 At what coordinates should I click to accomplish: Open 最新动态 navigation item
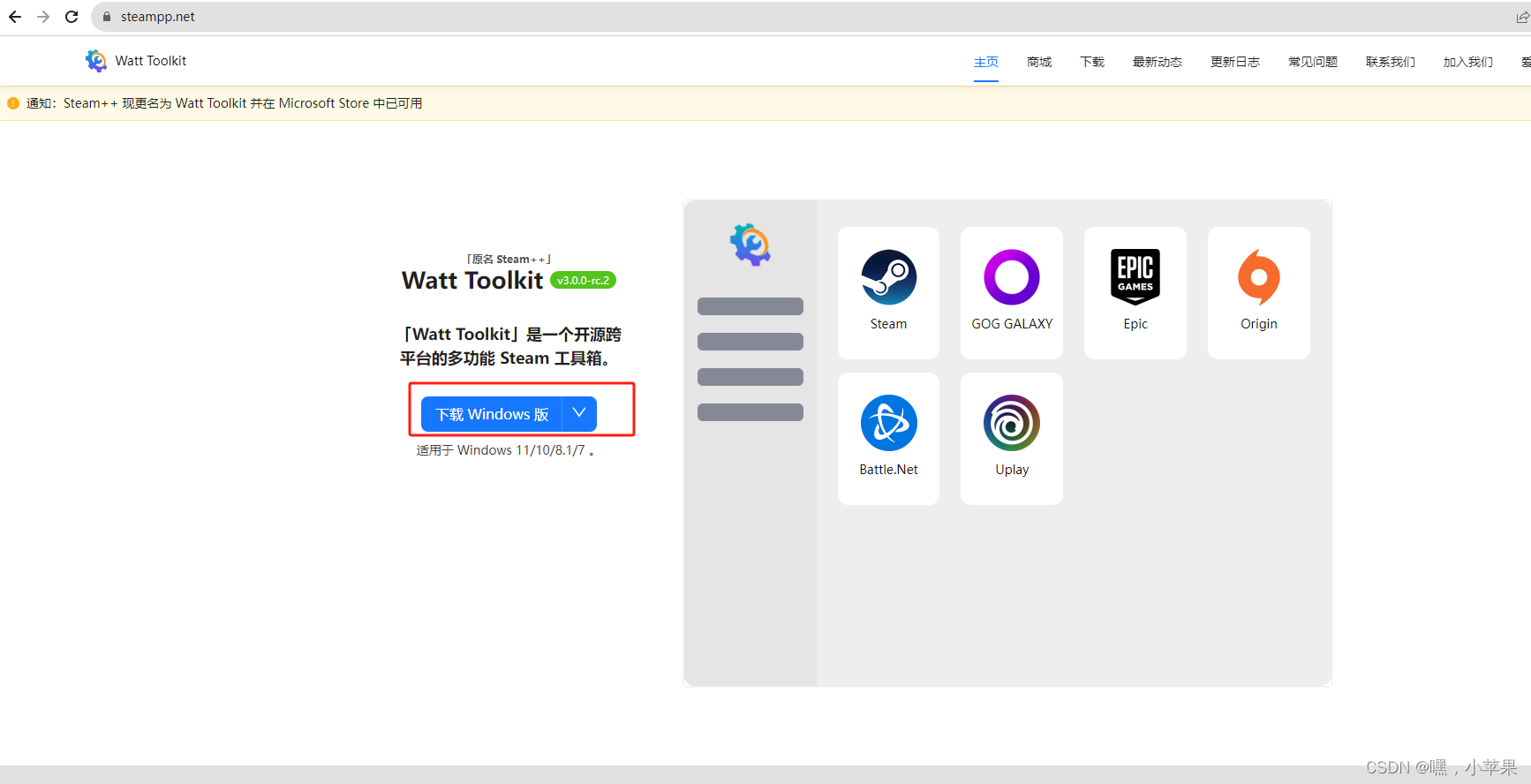[1158, 62]
